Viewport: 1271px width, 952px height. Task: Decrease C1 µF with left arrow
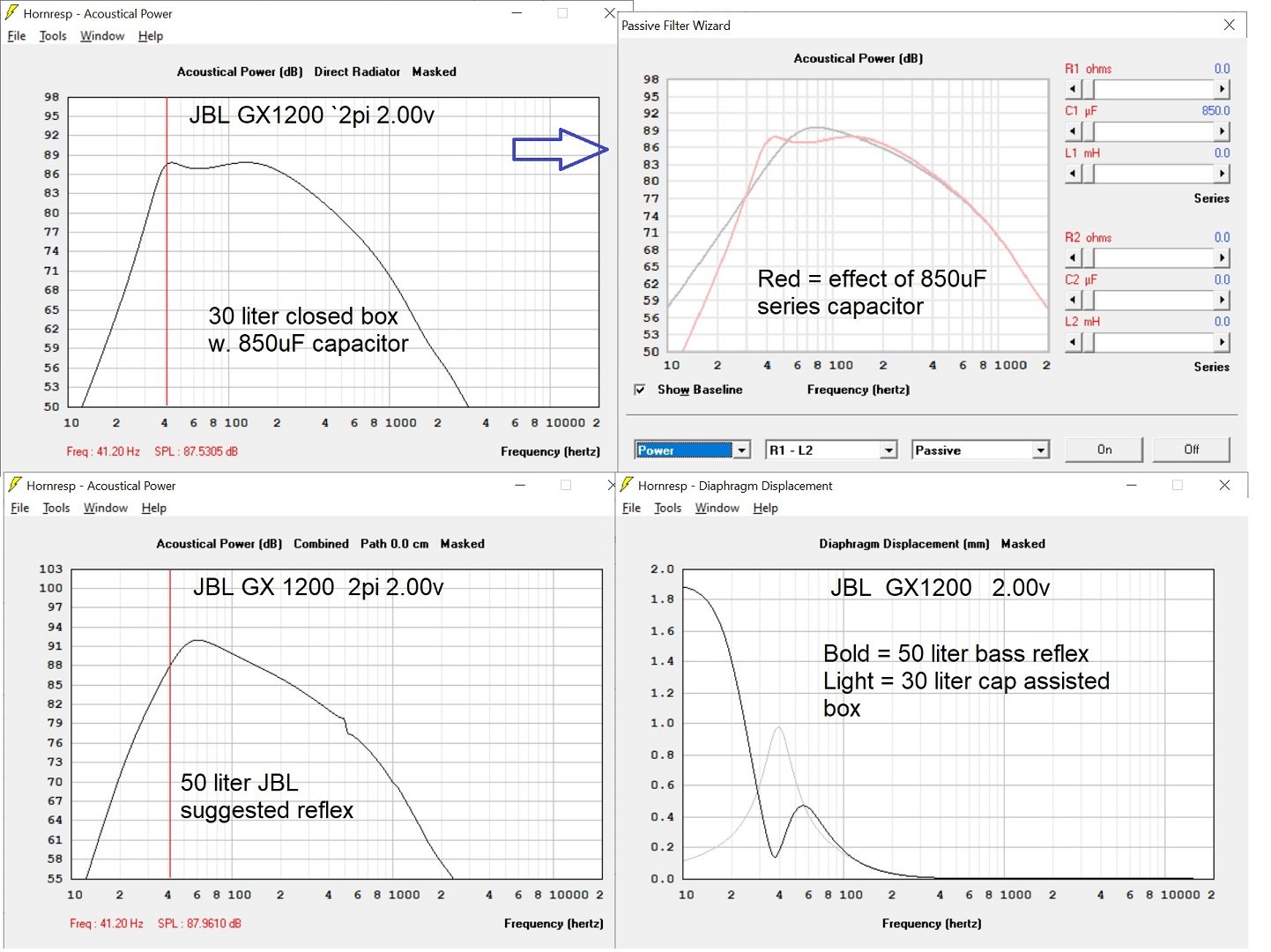click(1073, 131)
